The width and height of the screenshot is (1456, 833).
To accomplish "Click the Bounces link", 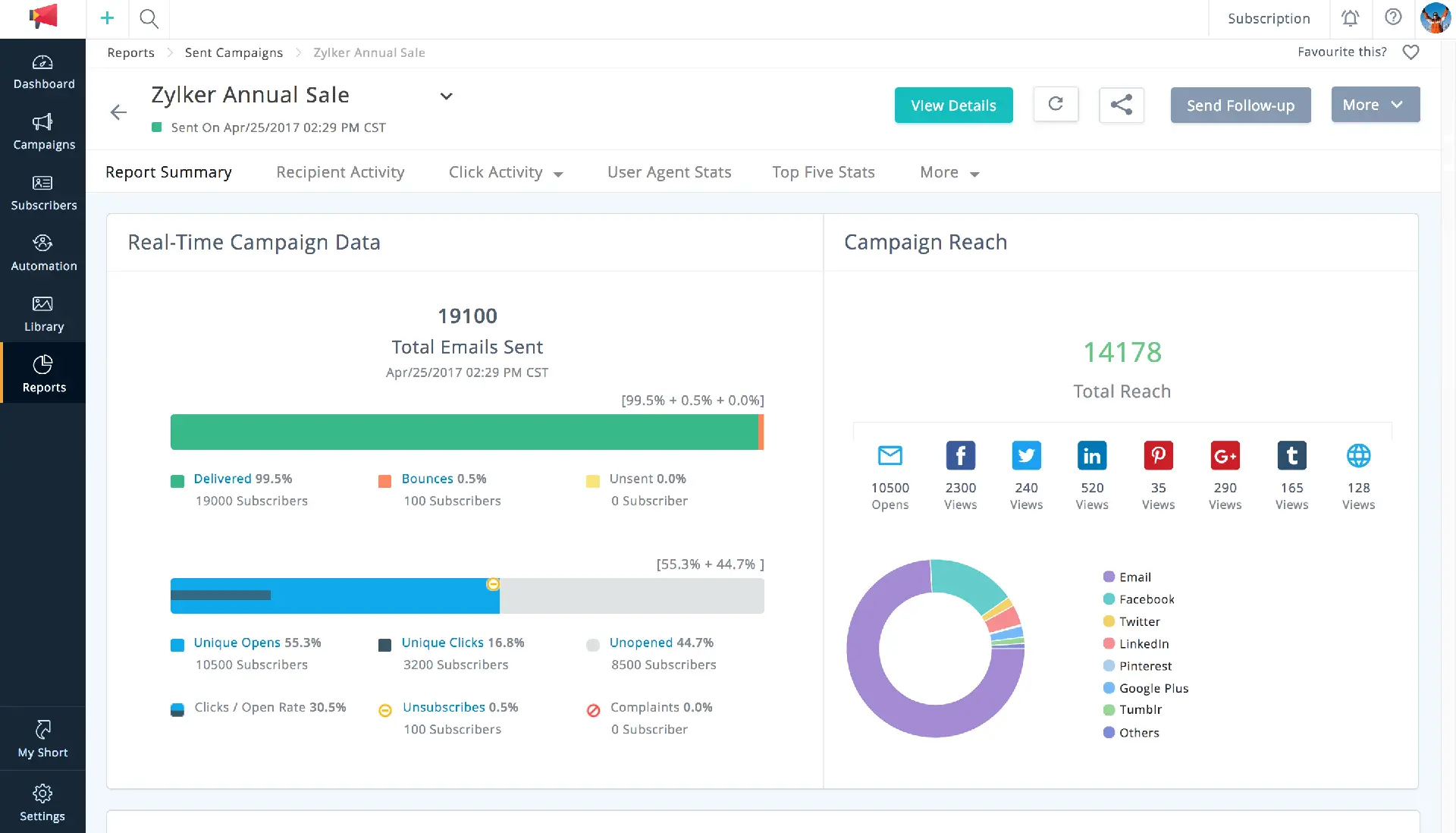I will 427,479.
